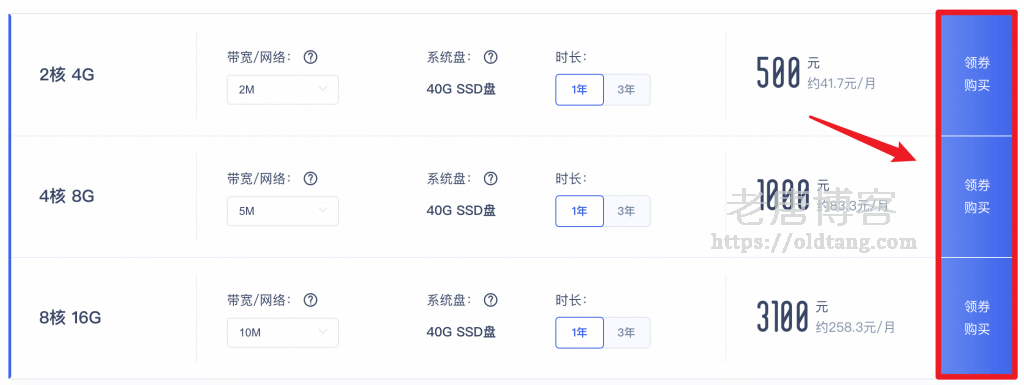The height and width of the screenshot is (385, 1024).
Task: Click help icon beside 带宽/网络 in 8核 16G row
Action: 311,300
